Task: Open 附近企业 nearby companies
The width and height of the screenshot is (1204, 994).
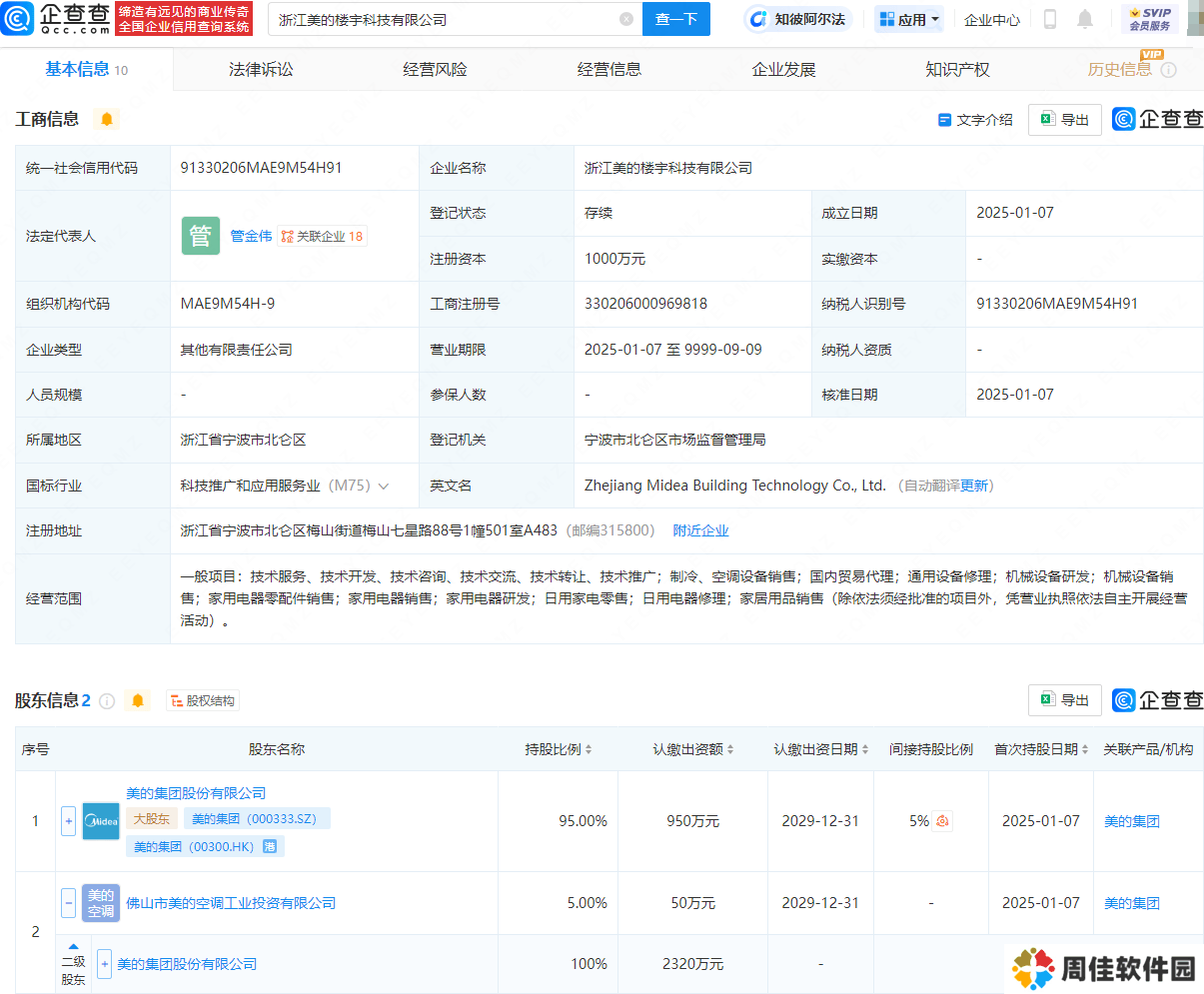Action: 700,530
